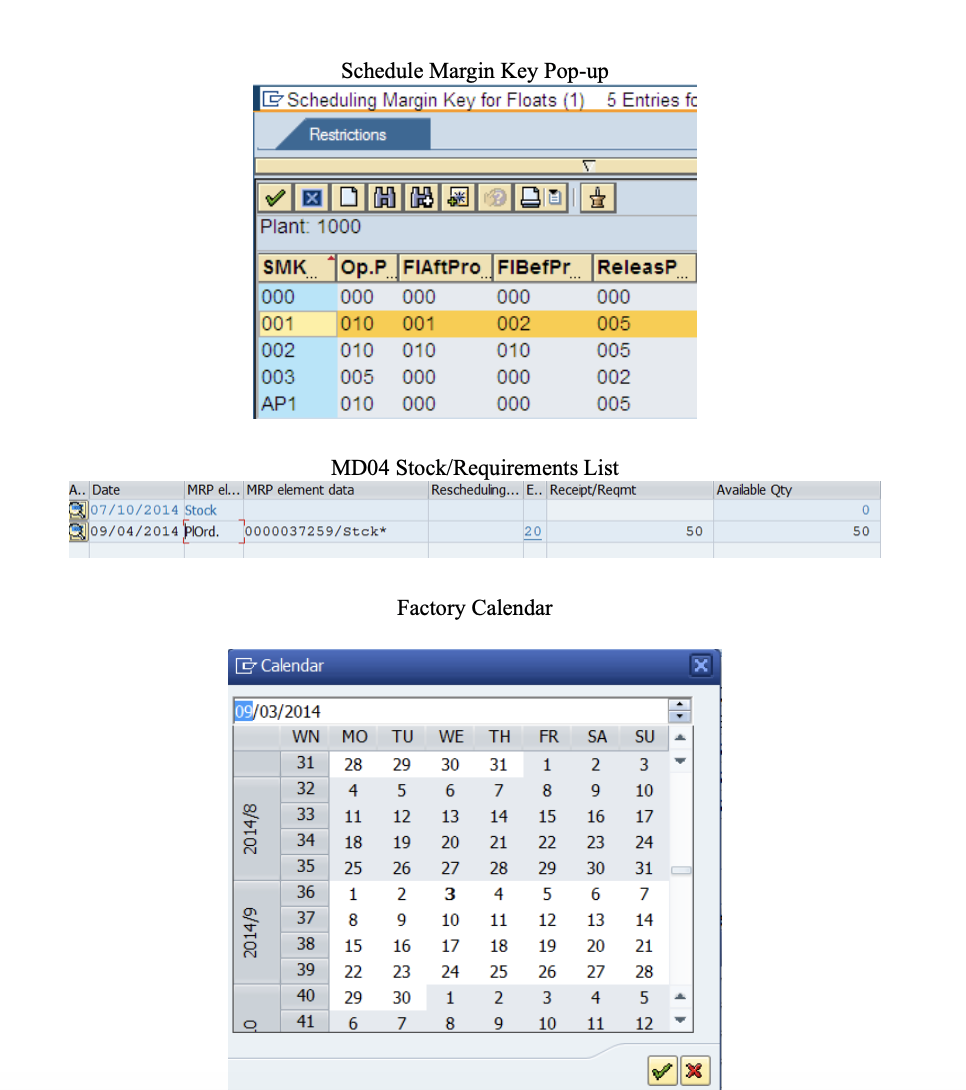Open the dropdown triangle above the popup toolbar
Viewport: 966px width, 1090px height.
coord(588,166)
